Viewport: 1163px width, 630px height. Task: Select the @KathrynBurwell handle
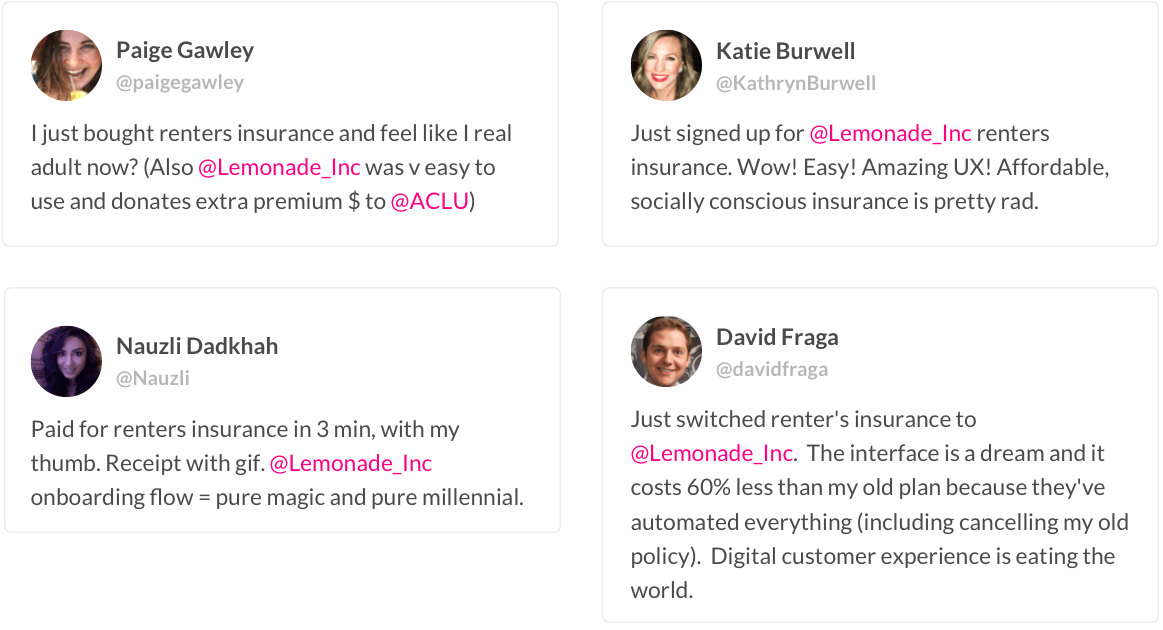[796, 83]
